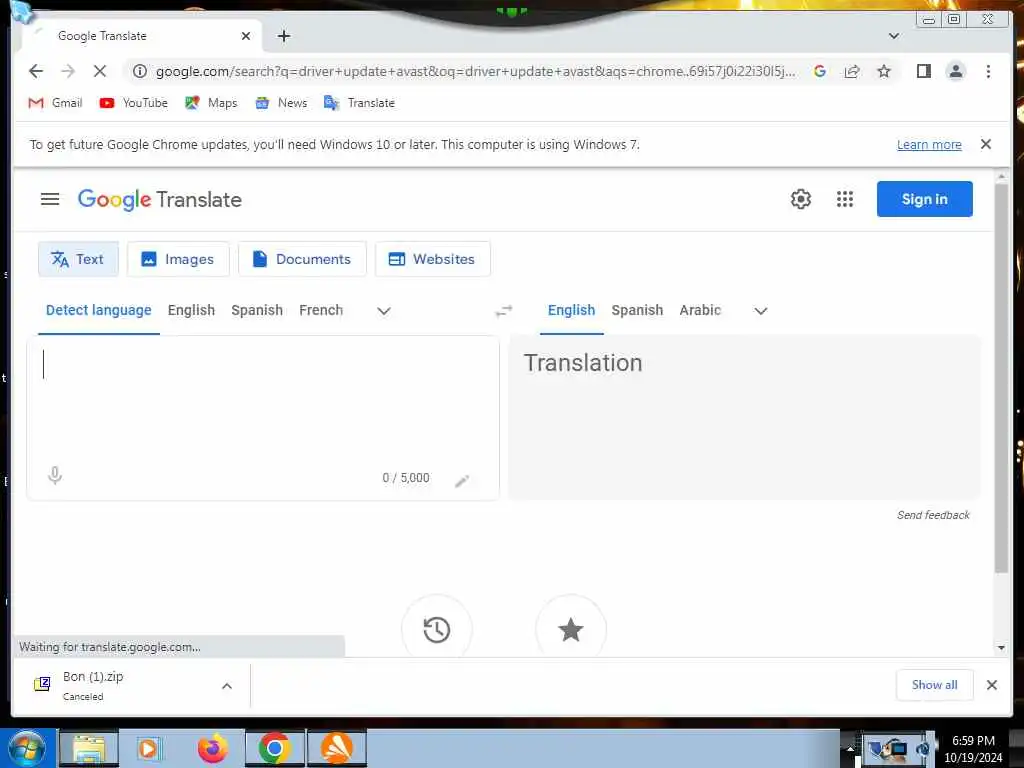1024x768 pixels.
Task: Choose English as target language
Action: coord(571,310)
